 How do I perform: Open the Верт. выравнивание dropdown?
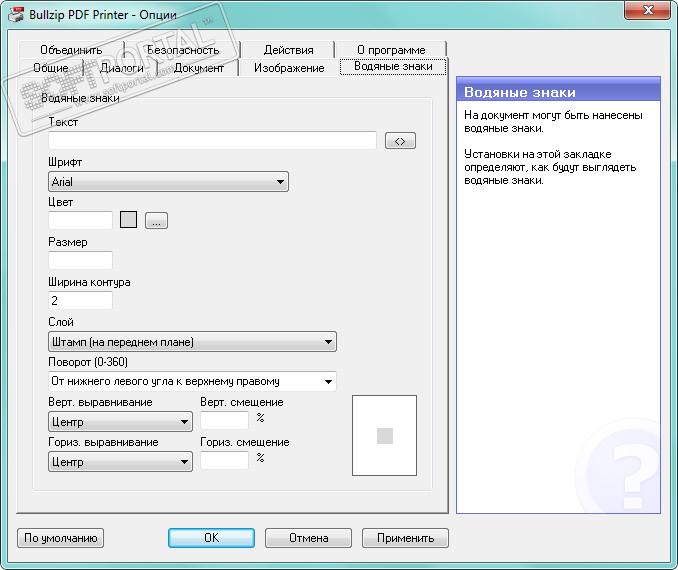120,422
